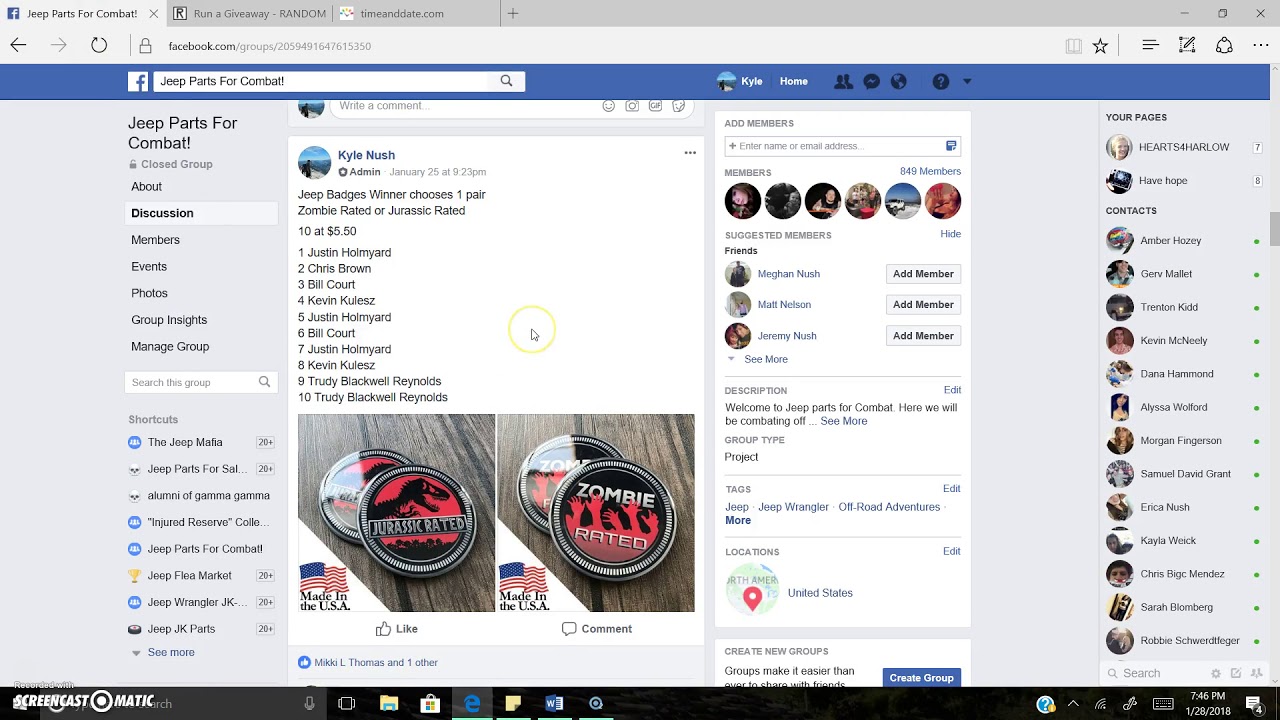
Task: Click Kyle Nush author name
Action: tap(366, 155)
